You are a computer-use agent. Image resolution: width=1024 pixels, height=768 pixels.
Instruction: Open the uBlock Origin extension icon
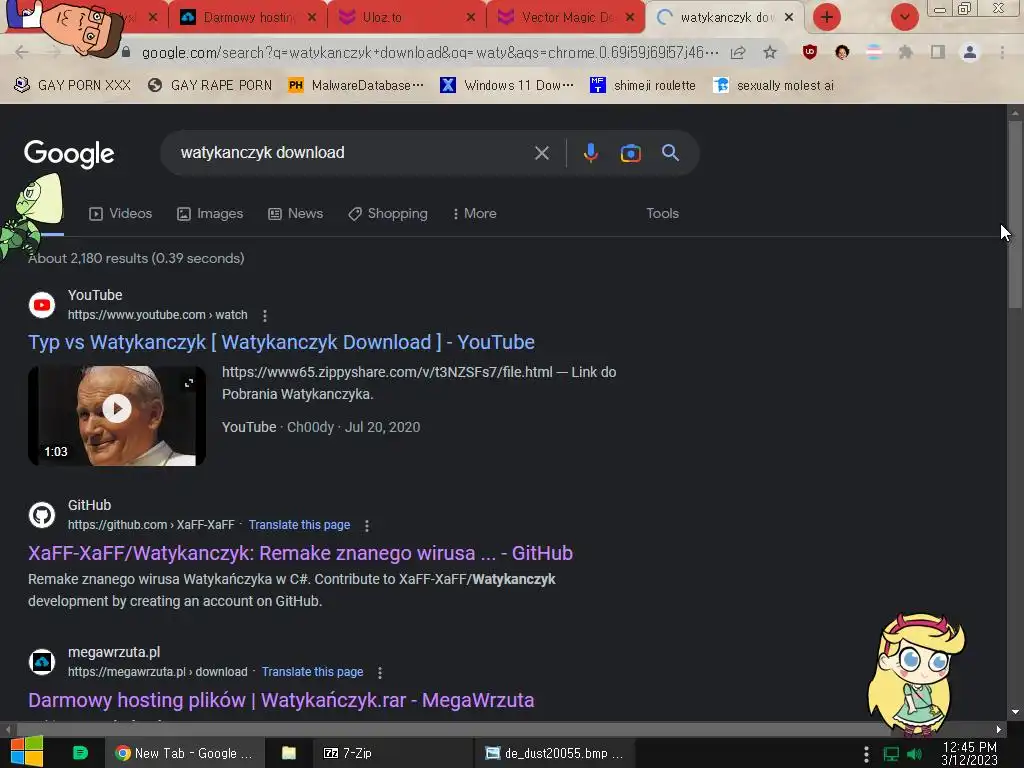(x=810, y=52)
